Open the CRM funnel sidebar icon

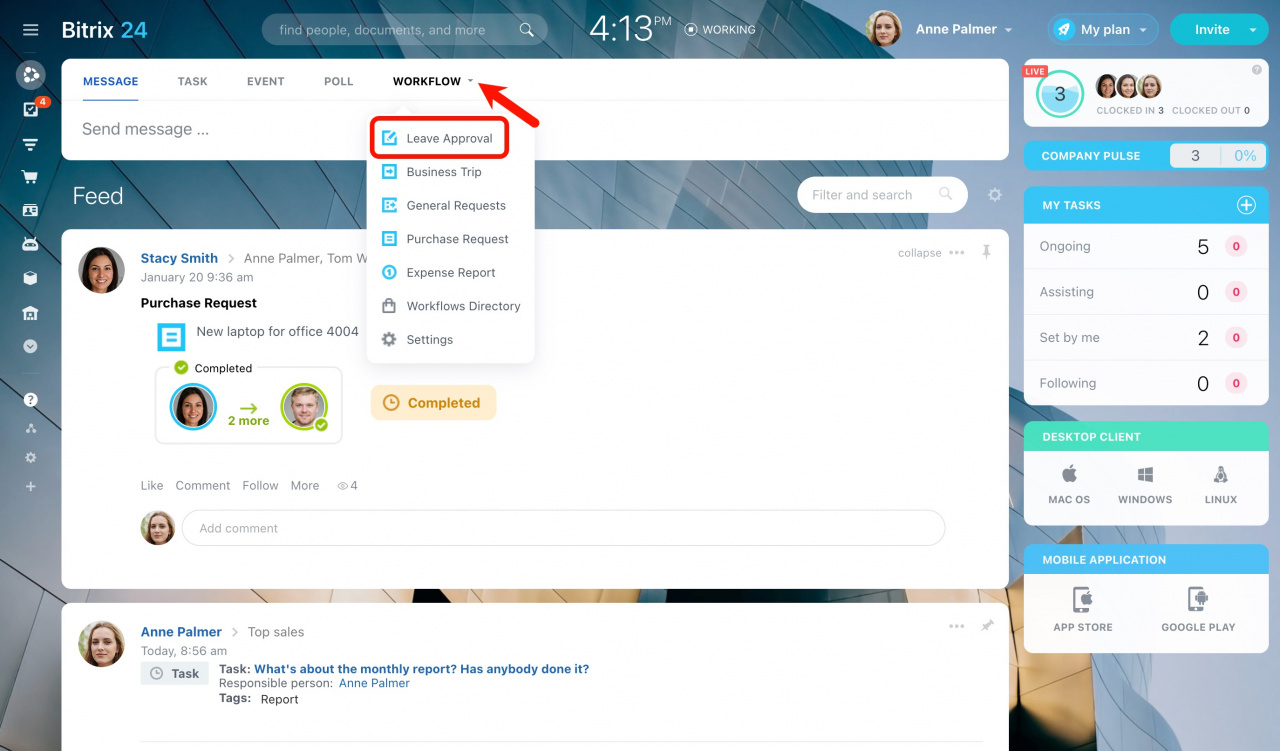point(31,145)
